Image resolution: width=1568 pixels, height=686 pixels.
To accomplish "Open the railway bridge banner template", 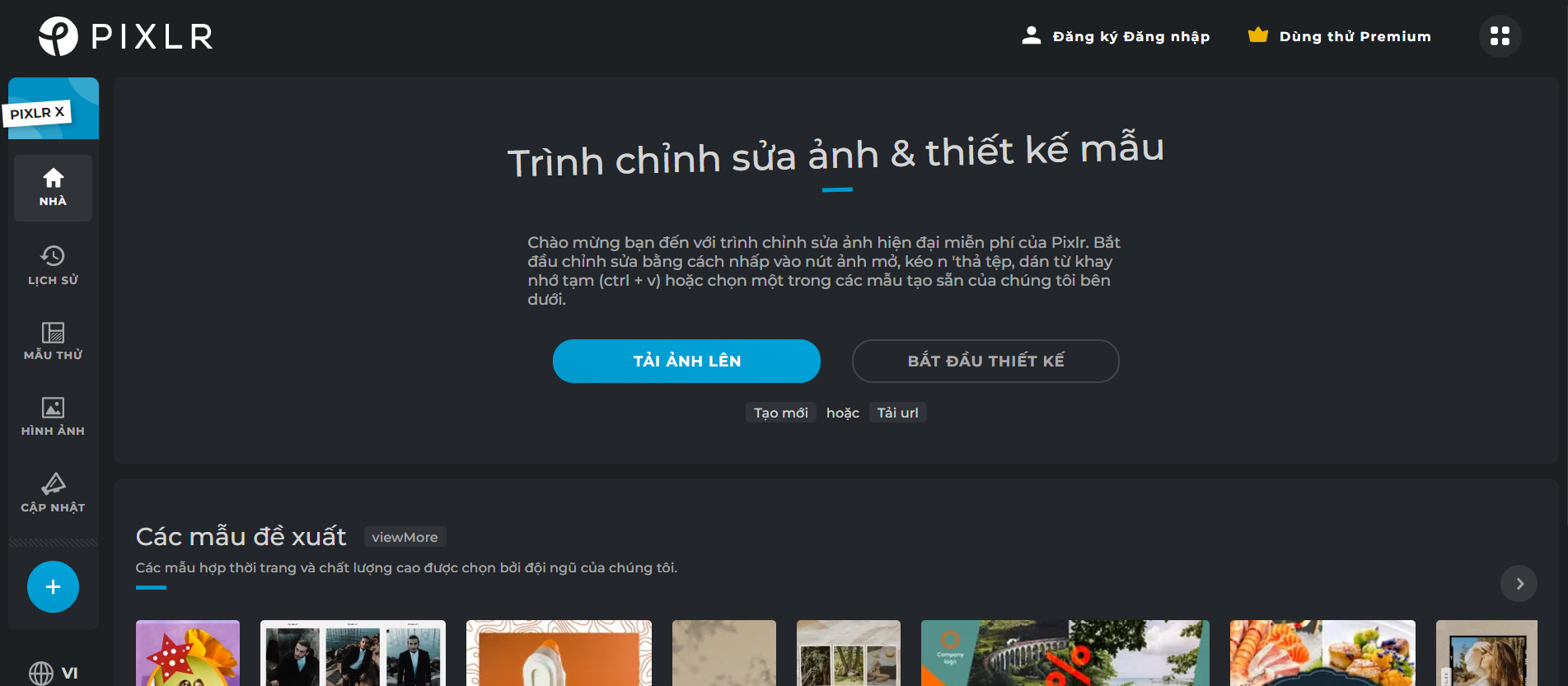I will (1065, 653).
